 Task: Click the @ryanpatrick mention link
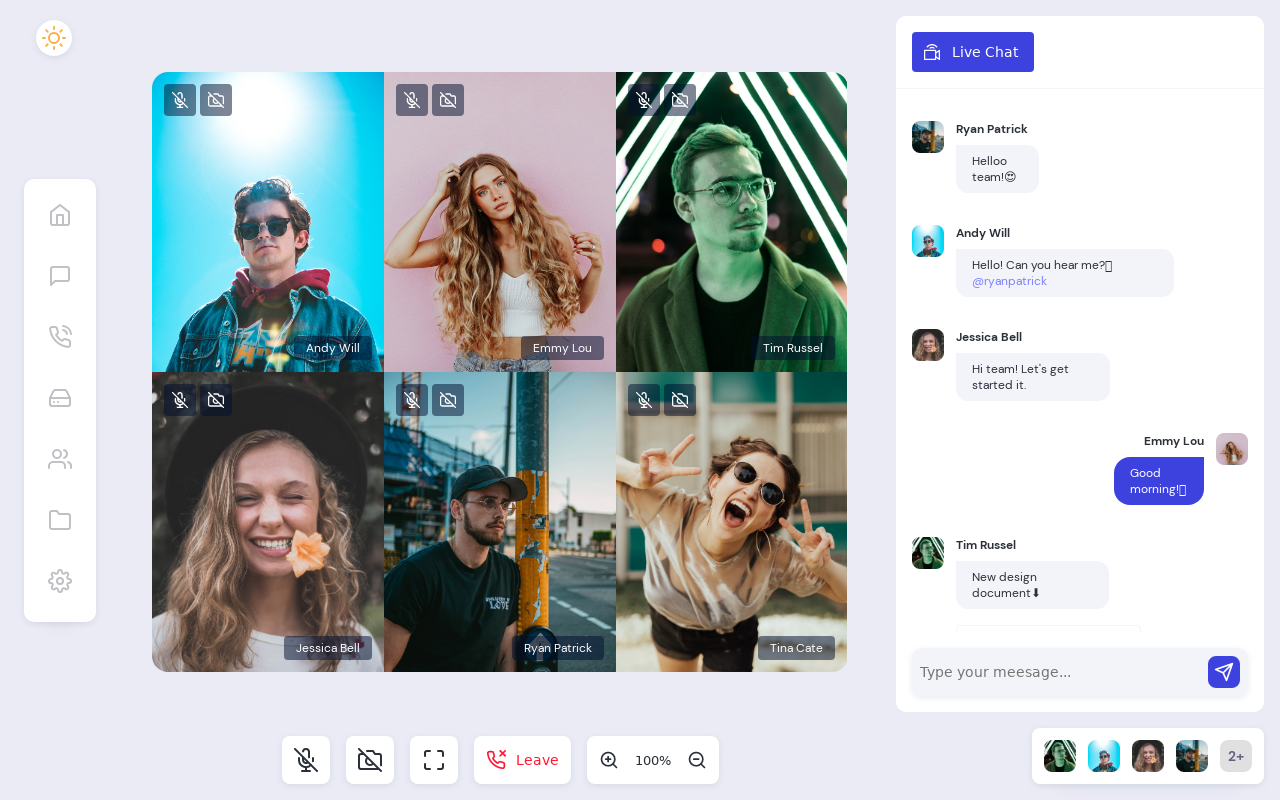pos(1009,281)
